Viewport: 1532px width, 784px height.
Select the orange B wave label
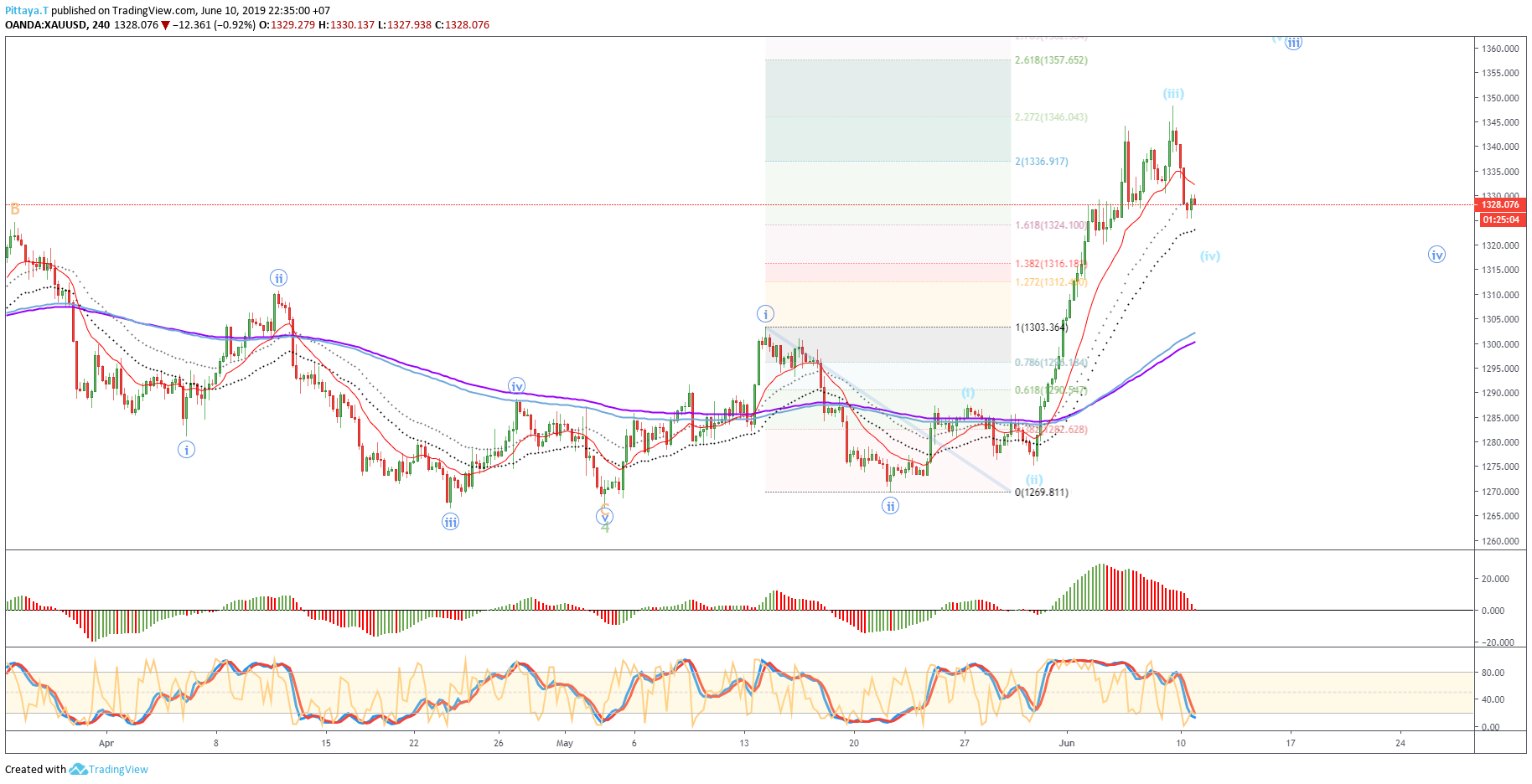pyautogui.click(x=15, y=209)
